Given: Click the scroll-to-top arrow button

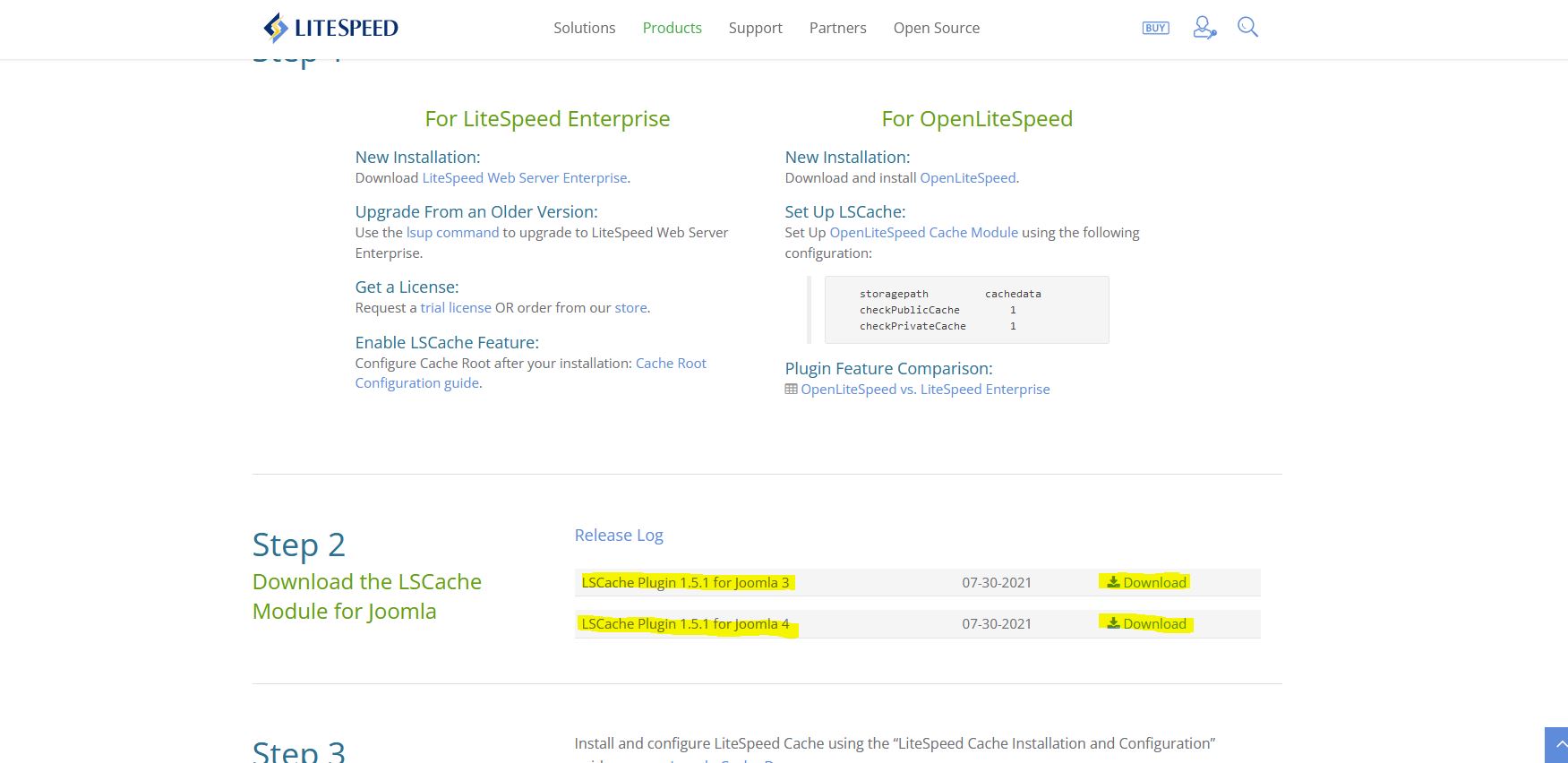Looking at the screenshot, I should pyautogui.click(x=1558, y=745).
